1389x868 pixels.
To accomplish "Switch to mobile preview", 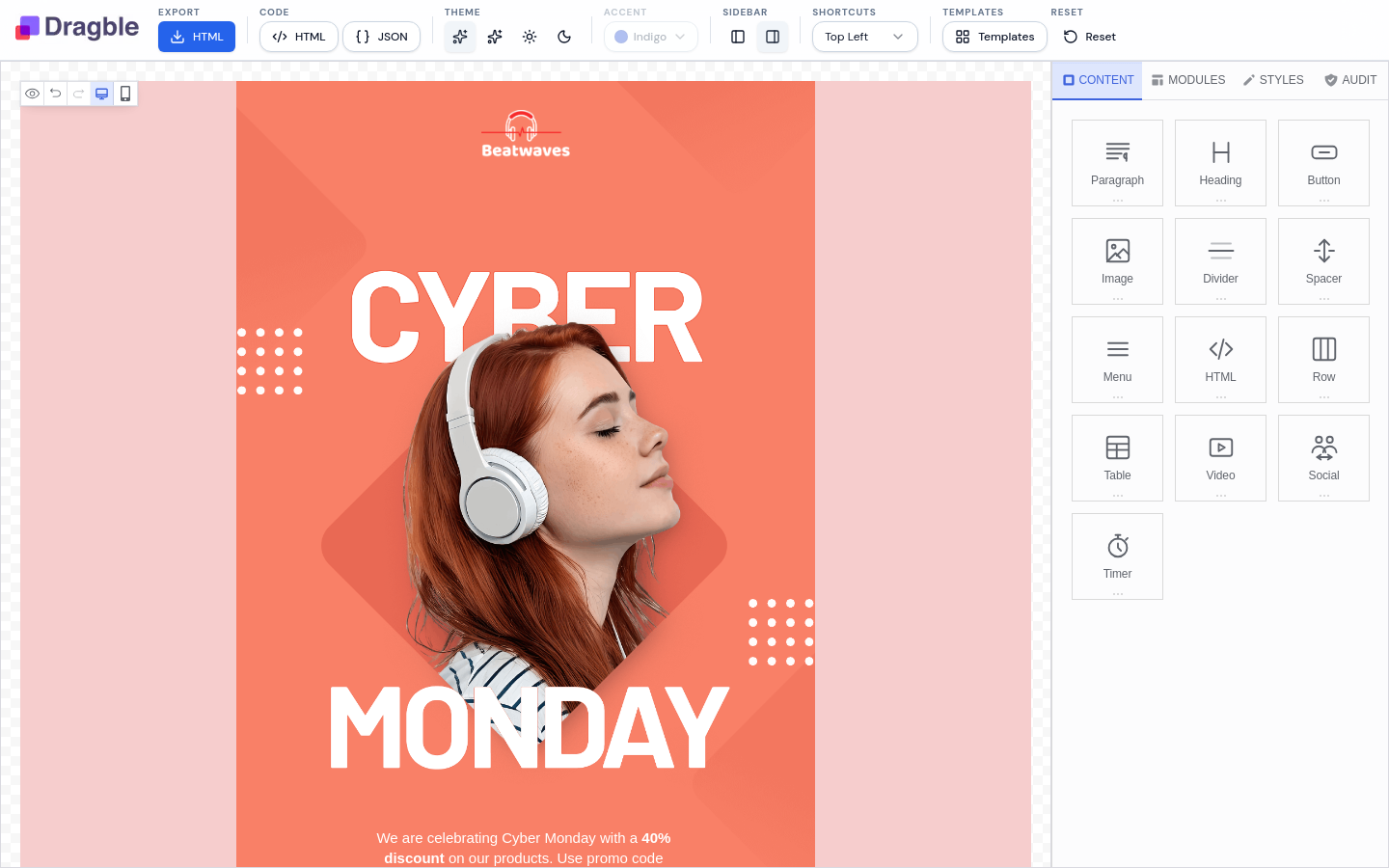I will [125, 94].
